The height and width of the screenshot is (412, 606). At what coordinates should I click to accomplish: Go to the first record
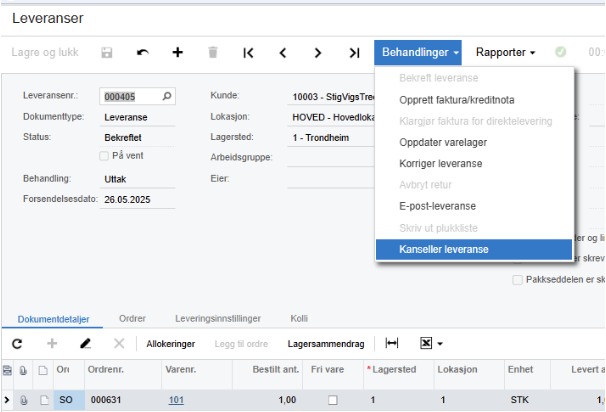248,52
